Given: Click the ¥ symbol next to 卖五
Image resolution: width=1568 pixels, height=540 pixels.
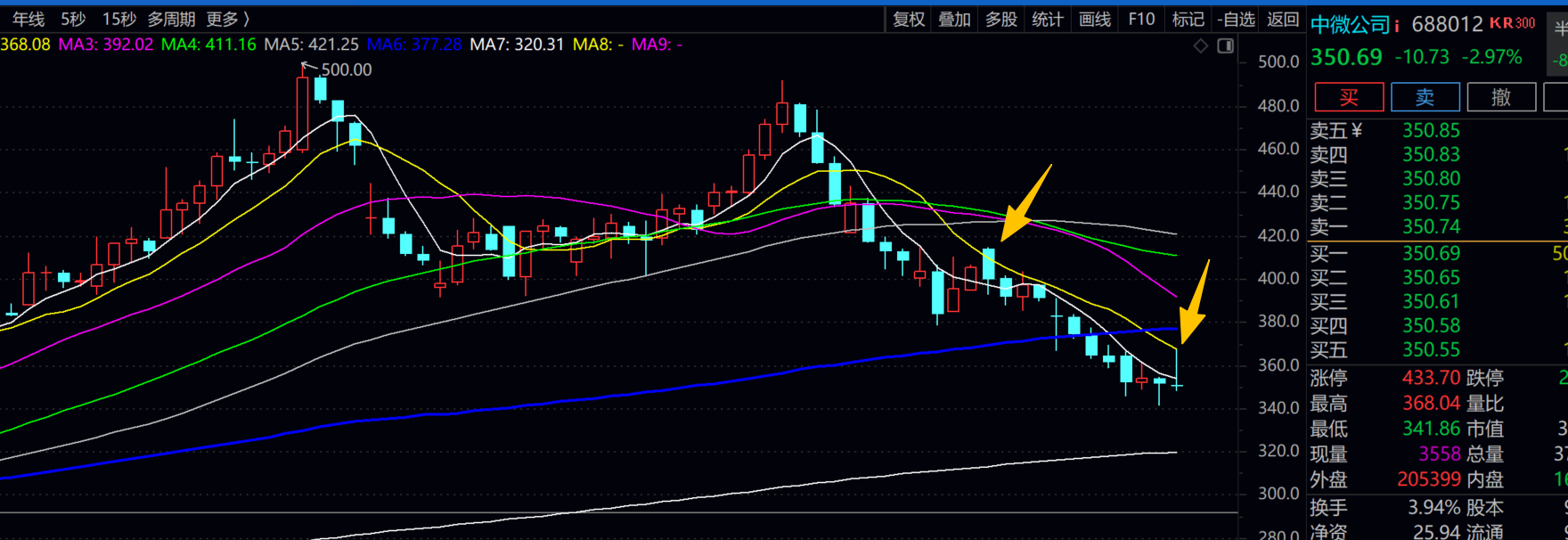Looking at the screenshot, I should (x=1357, y=131).
